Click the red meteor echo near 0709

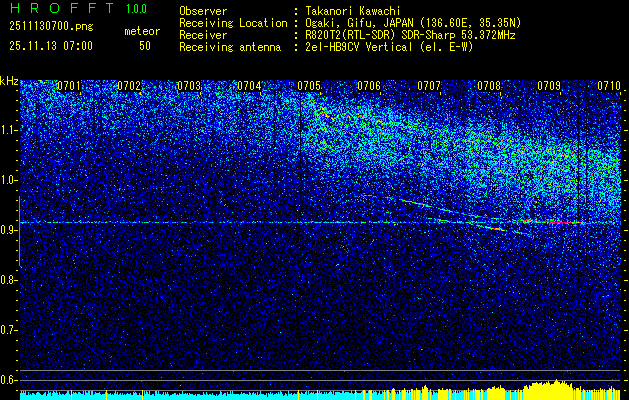pyautogui.click(x=549, y=221)
